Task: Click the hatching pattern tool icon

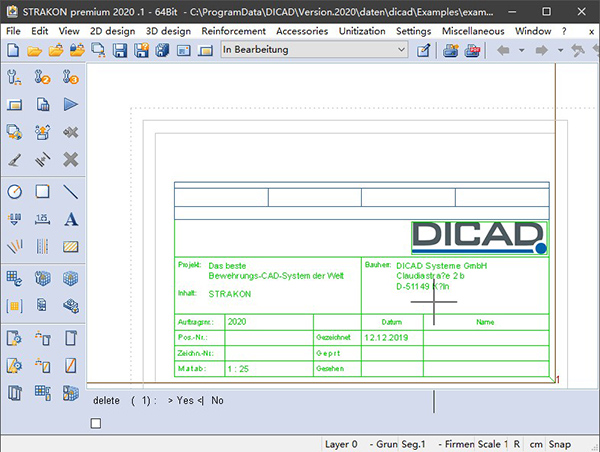Action: point(71,246)
